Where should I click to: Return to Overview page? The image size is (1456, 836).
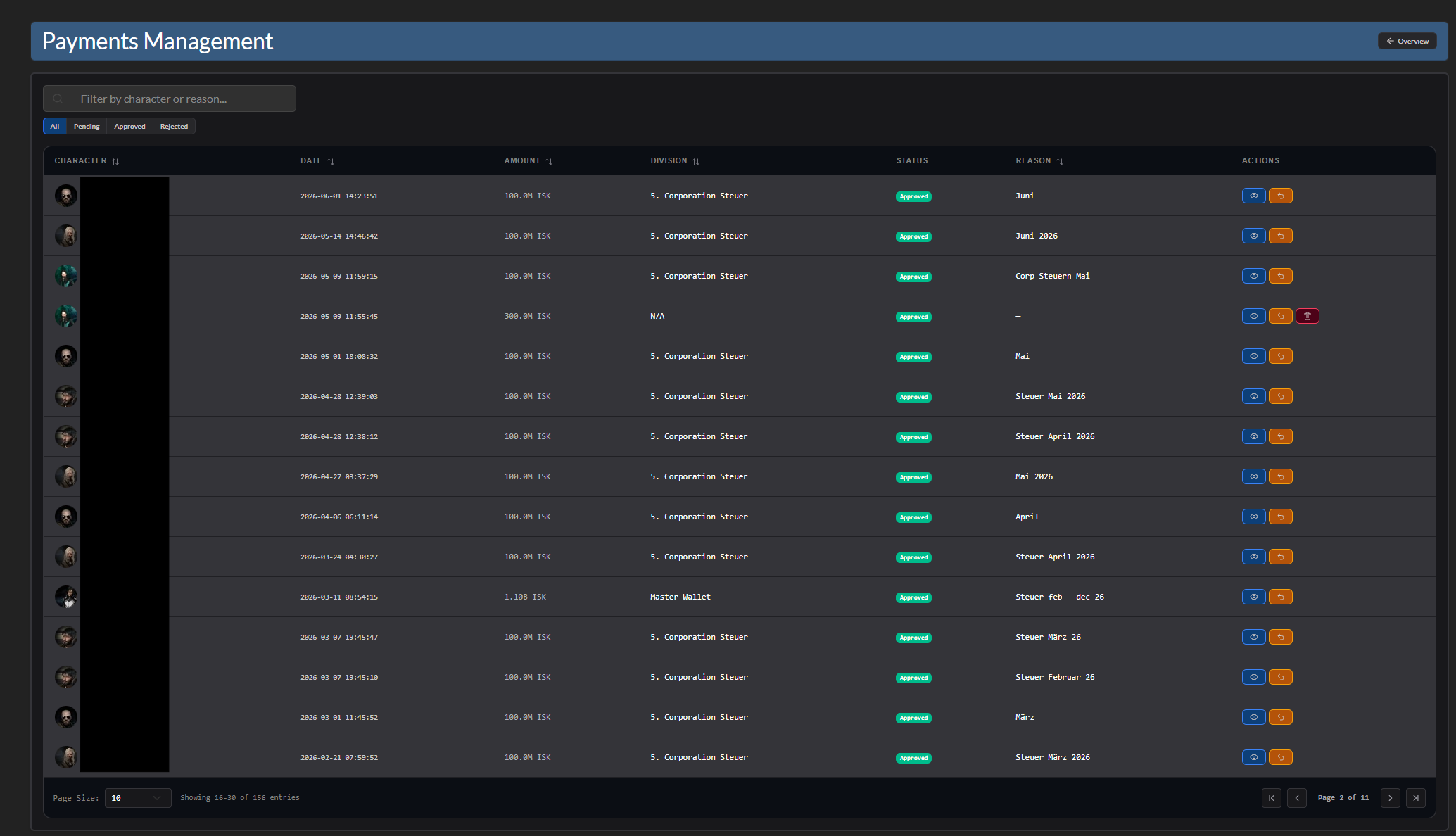1407,41
